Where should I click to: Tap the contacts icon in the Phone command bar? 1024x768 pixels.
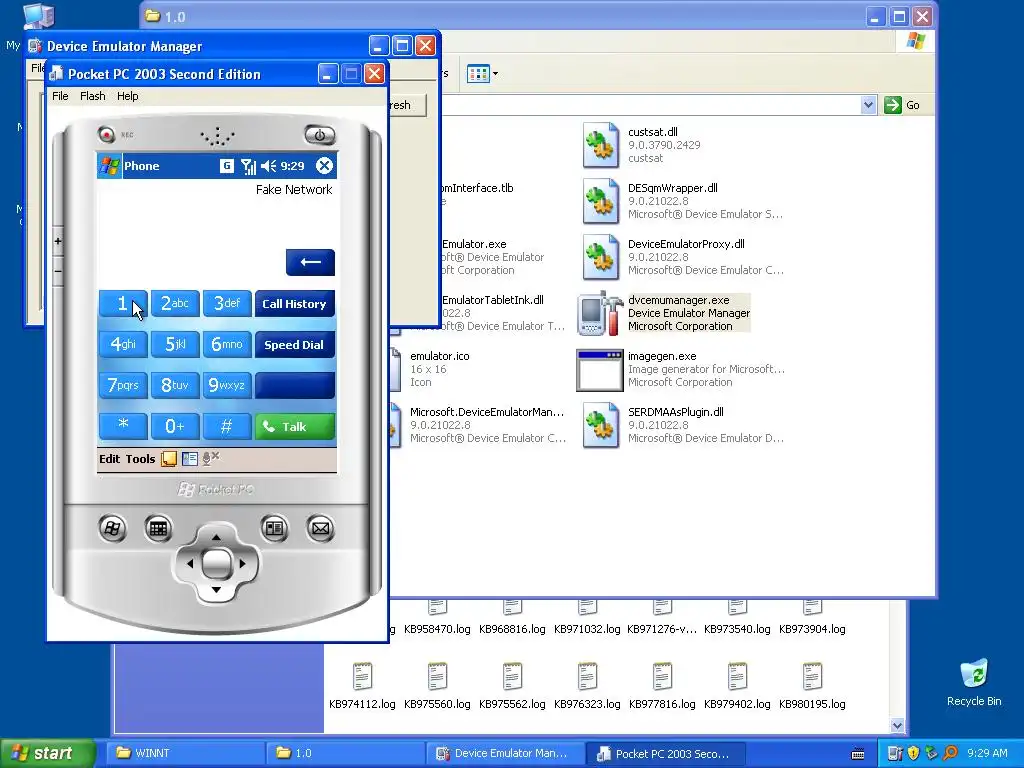click(x=189, y=459)
